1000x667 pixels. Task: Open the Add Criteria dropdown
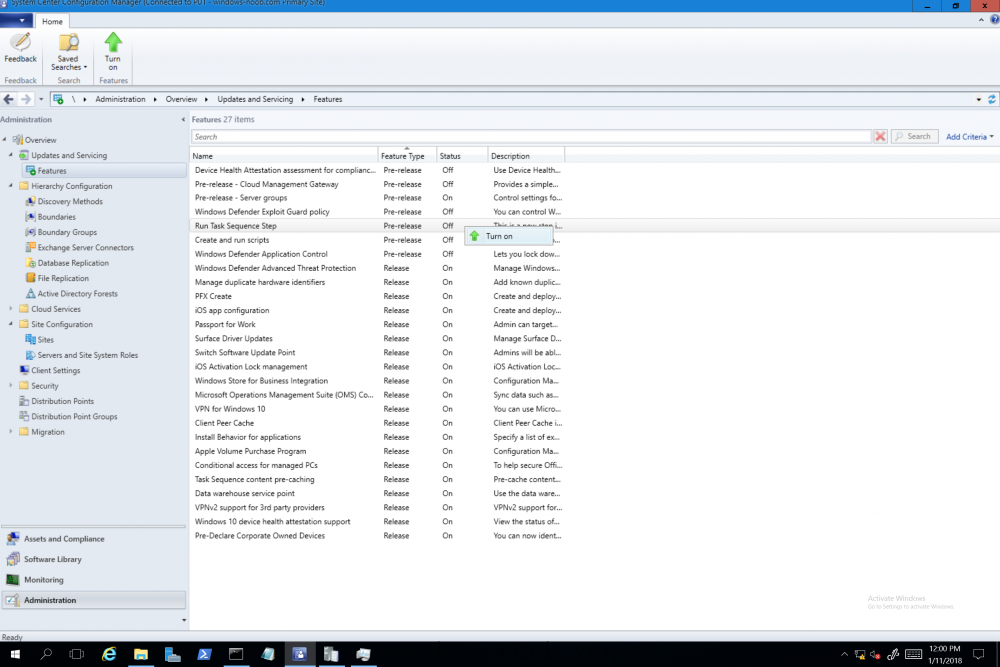coord(969,136)
